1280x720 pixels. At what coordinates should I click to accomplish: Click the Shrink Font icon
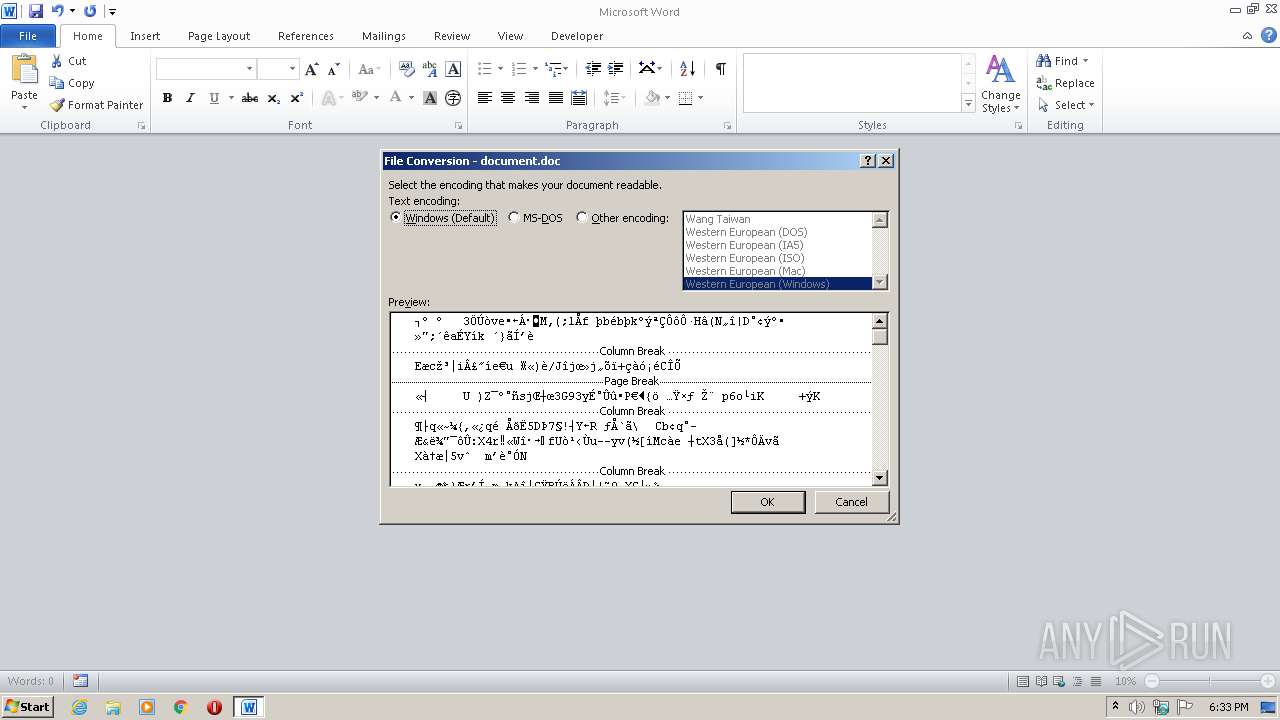coord(333,69)
